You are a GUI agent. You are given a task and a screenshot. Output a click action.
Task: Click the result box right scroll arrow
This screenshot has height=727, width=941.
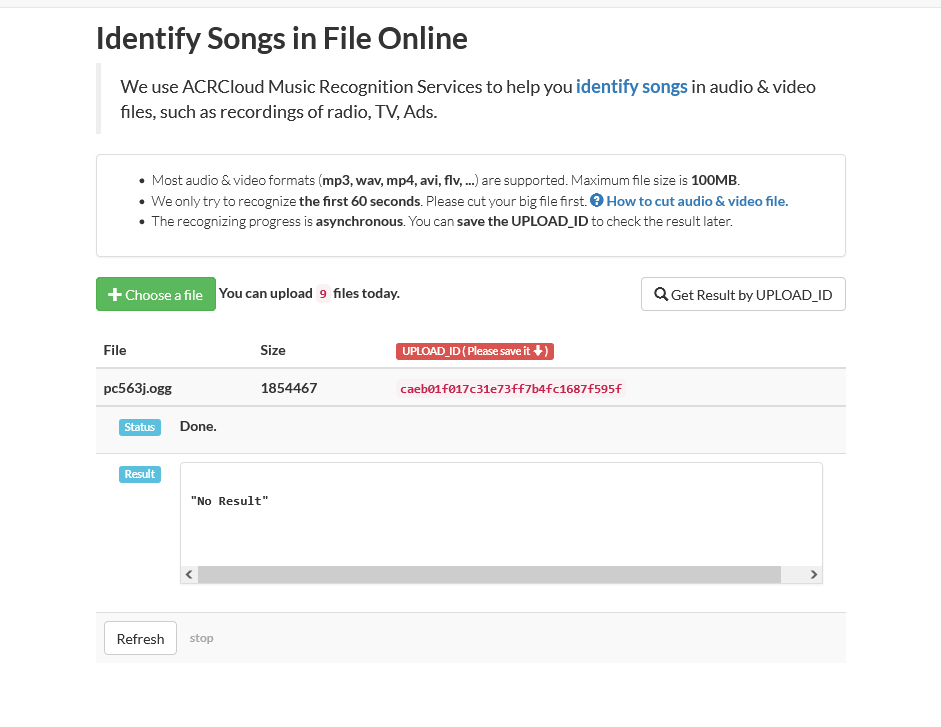click(x=814, y=575)
